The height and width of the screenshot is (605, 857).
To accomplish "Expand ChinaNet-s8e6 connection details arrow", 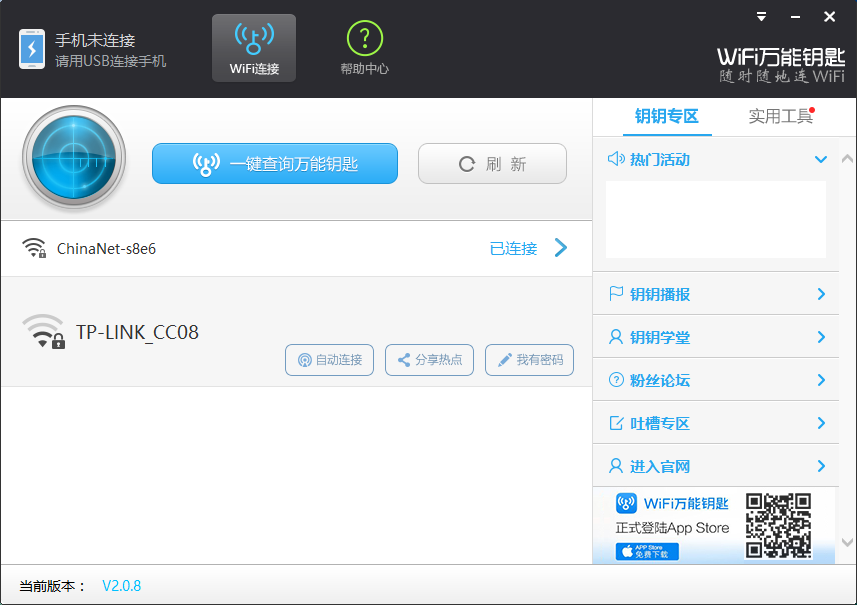I will [560, 248].
